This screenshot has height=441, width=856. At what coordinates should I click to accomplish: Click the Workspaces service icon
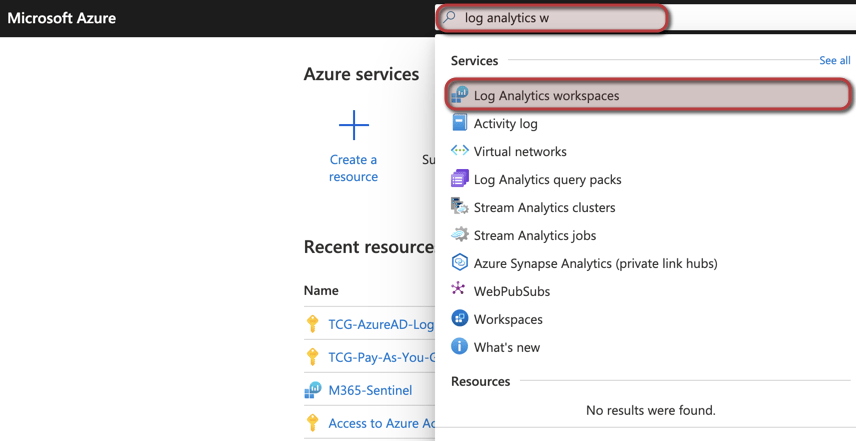click(x=460, y=319)
